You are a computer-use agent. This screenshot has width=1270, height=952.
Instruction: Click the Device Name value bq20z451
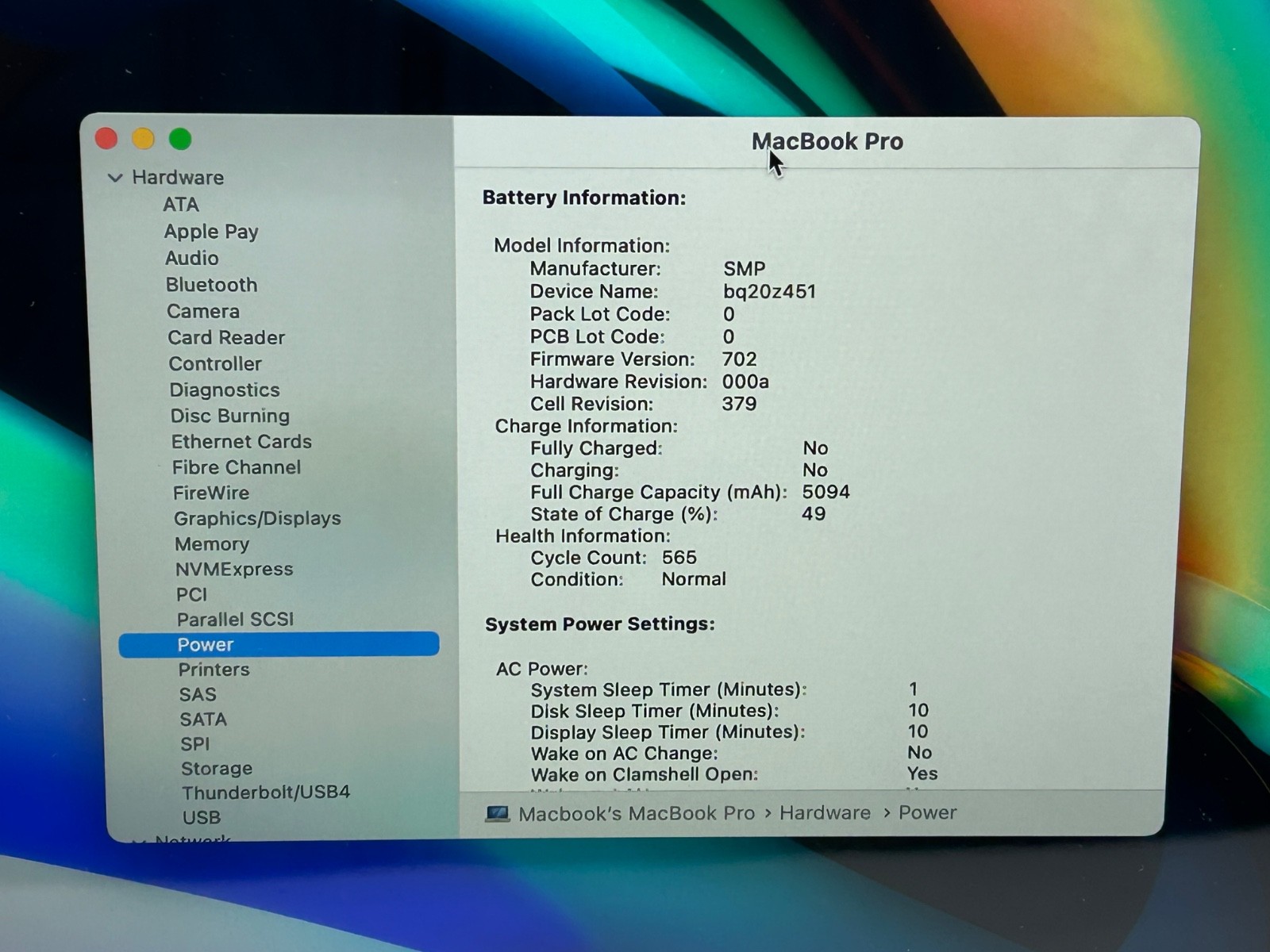click(x=769, y=291)
